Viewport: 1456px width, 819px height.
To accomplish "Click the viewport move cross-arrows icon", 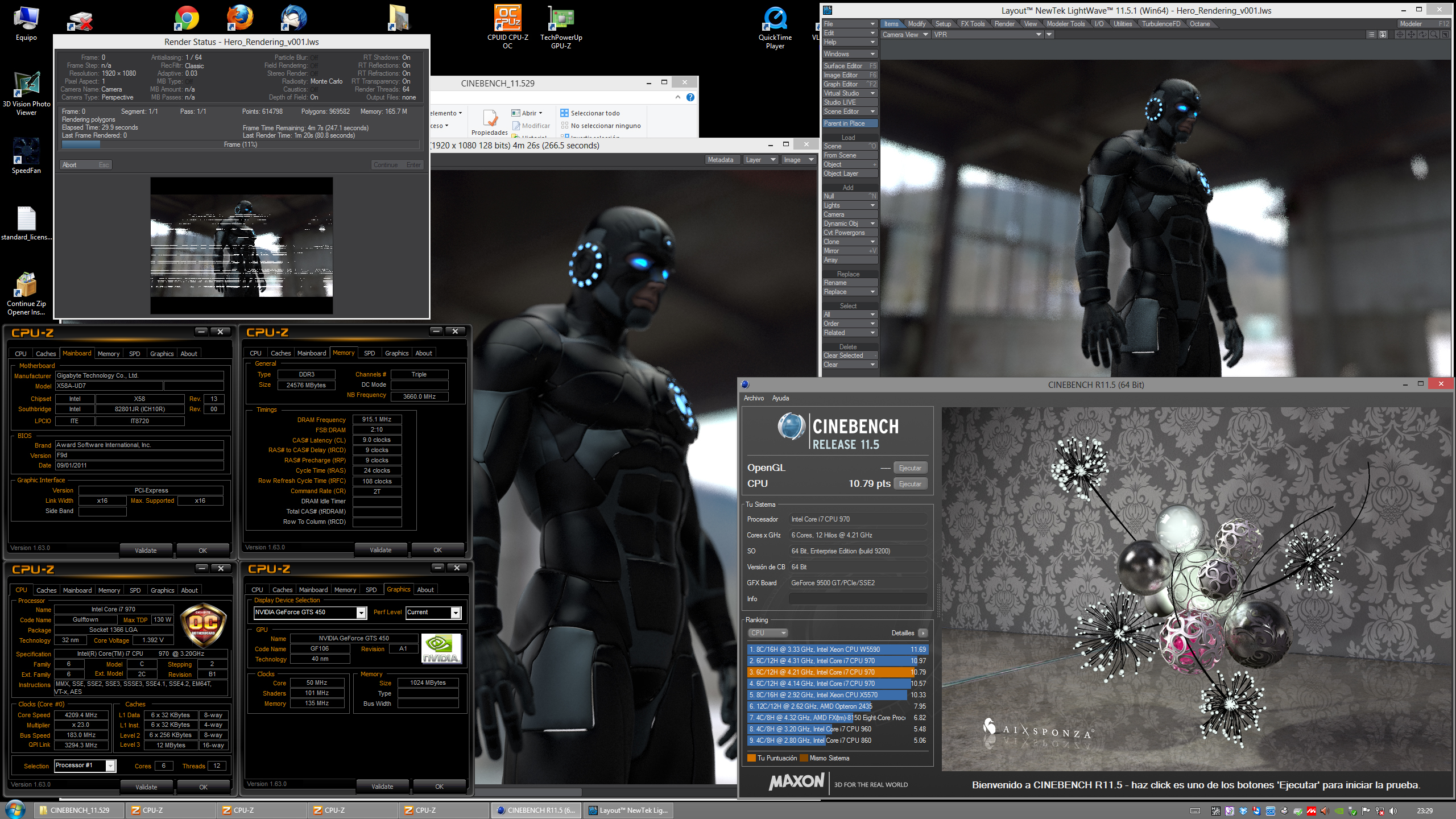I will click(1411, 35).
